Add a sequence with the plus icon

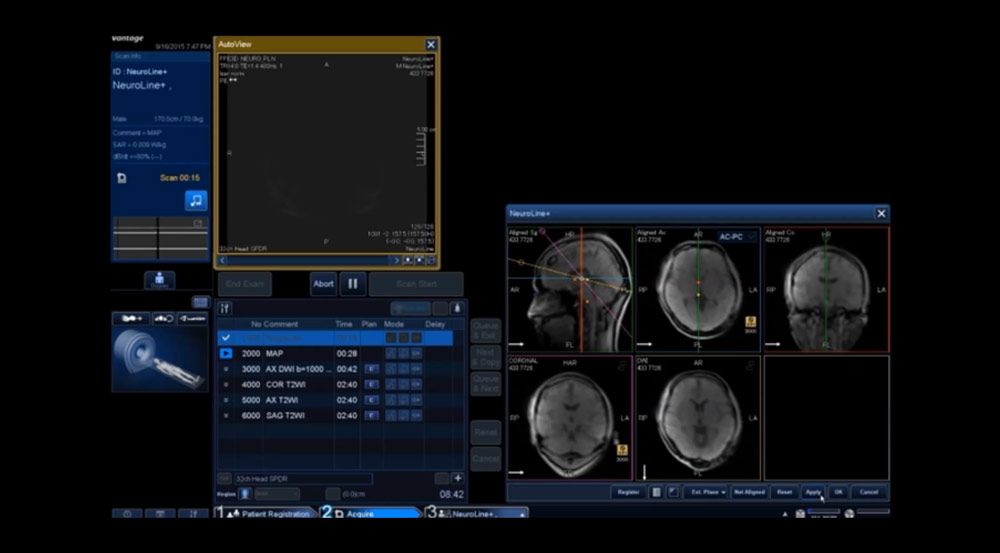(457, 479)
